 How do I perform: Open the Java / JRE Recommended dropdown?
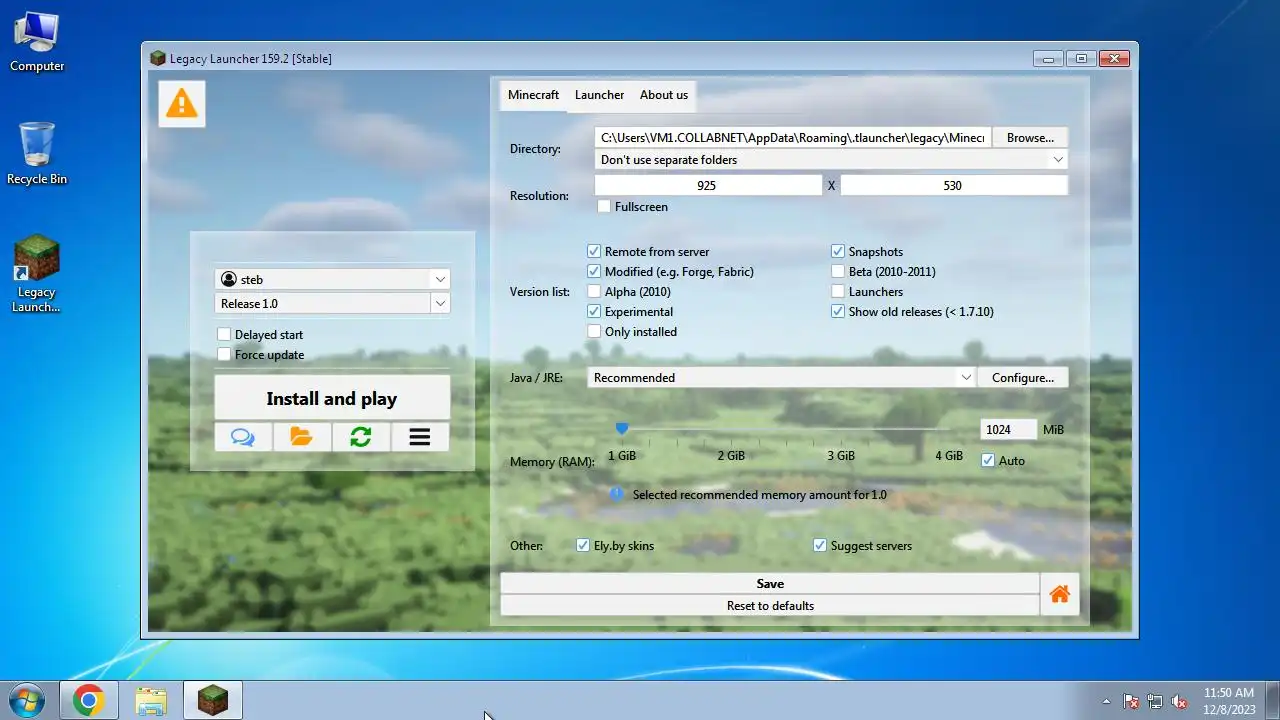(x=781, y=378)
